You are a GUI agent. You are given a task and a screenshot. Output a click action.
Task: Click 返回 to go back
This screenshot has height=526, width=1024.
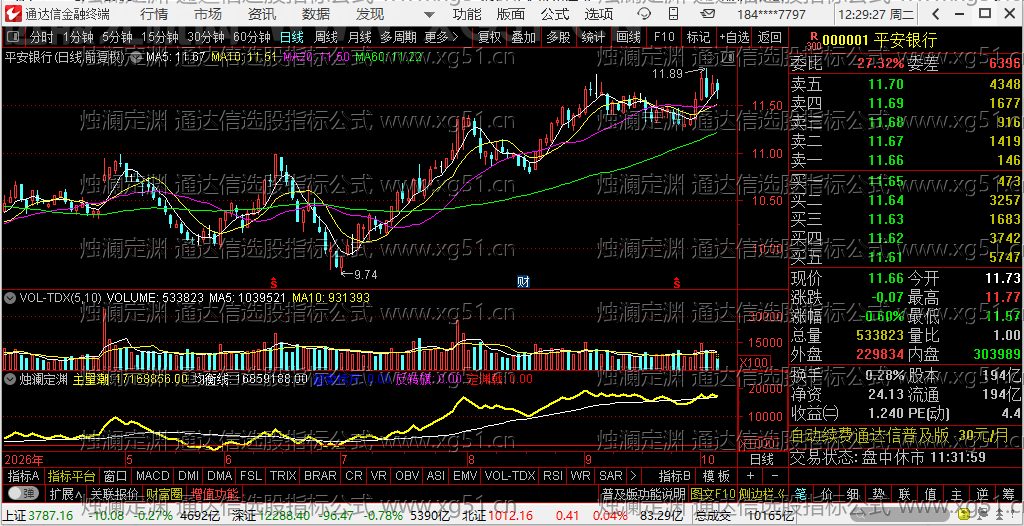(x=770, y=37)
